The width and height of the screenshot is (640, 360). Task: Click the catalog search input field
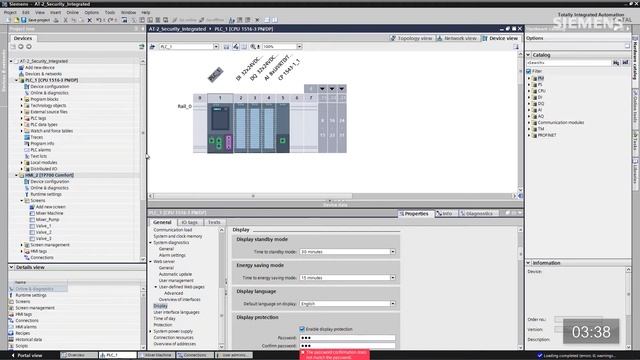pos(569,62)
